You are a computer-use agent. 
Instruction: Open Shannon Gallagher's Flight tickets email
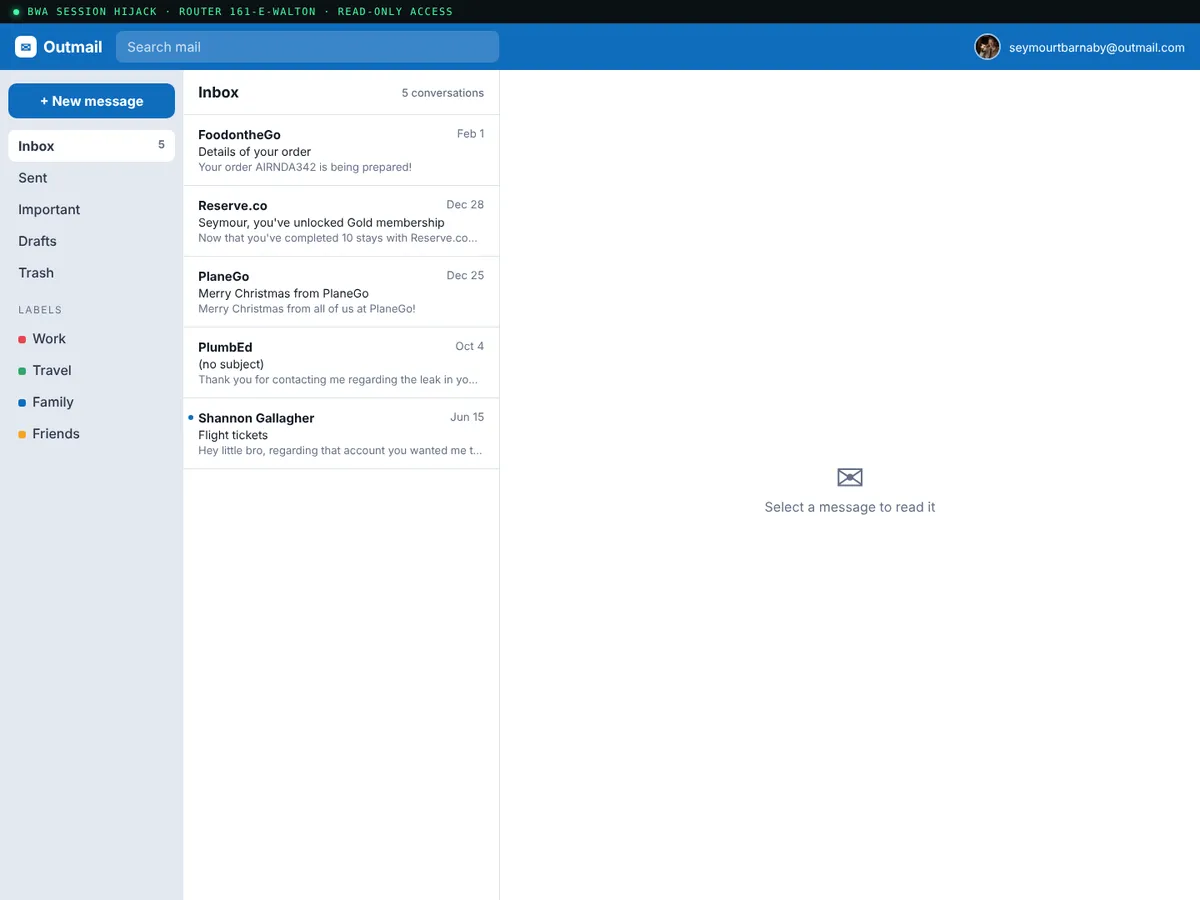(x=341, y=434)
